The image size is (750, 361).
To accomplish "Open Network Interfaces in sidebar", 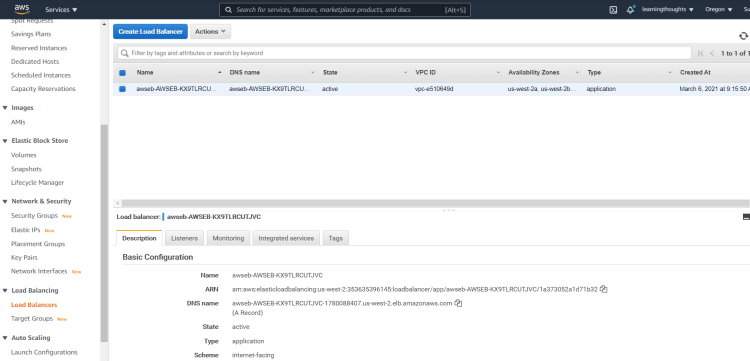I will (39, 271).
